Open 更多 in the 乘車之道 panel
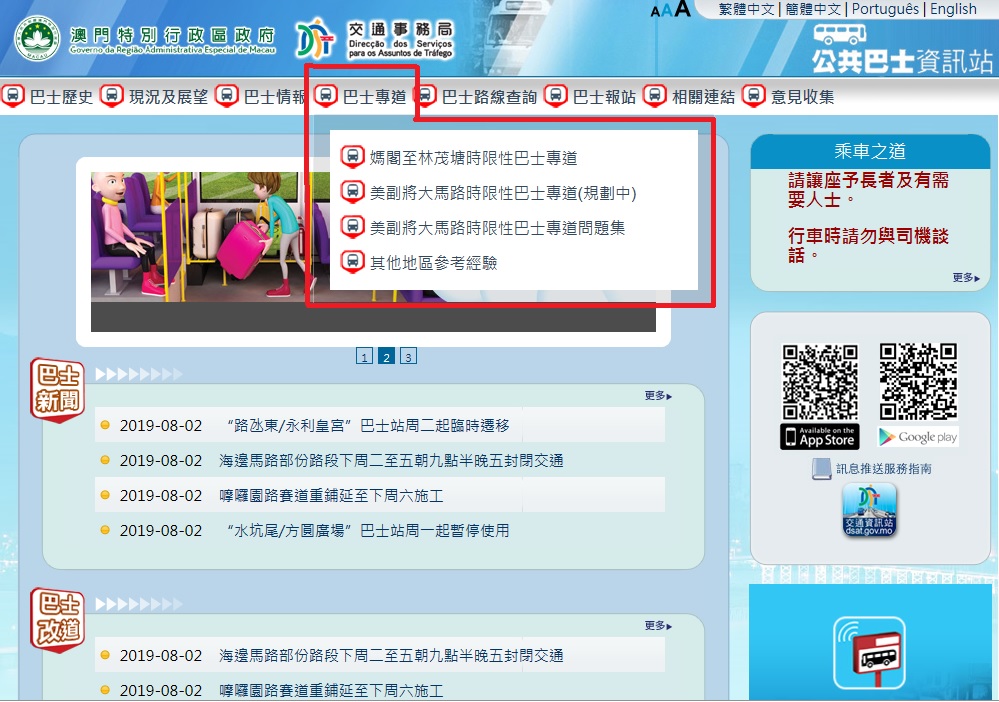Screen dimensions: 999x702 966,278
